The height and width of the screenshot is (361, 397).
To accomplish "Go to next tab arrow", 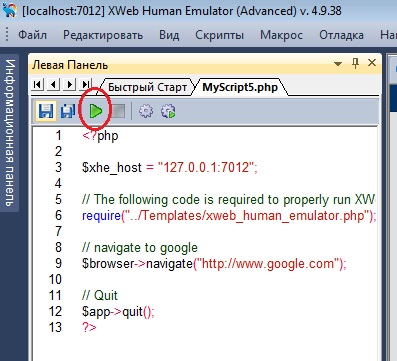I will 70,85.
